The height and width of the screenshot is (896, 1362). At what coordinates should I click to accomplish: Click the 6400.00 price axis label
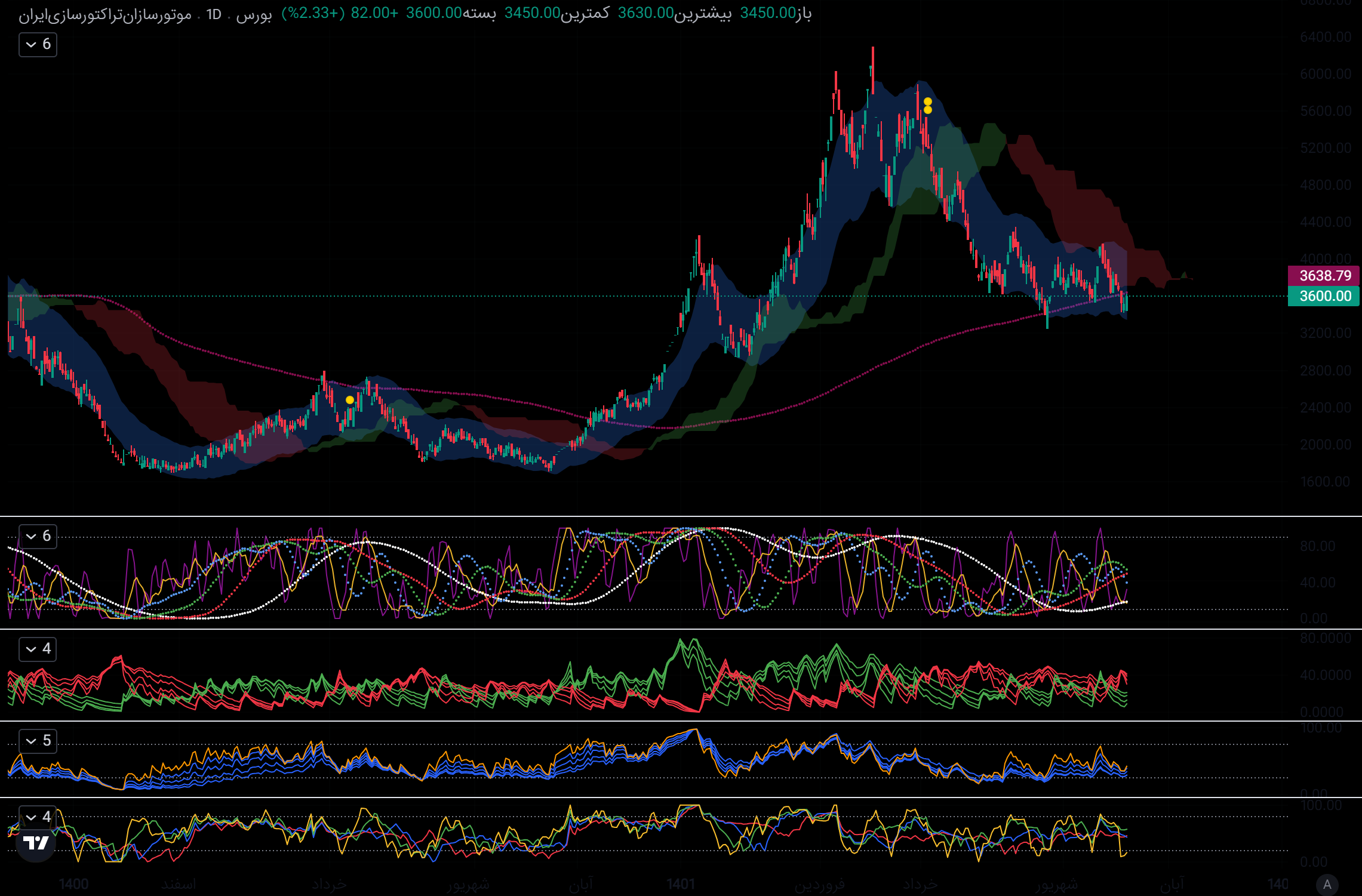1326,37
